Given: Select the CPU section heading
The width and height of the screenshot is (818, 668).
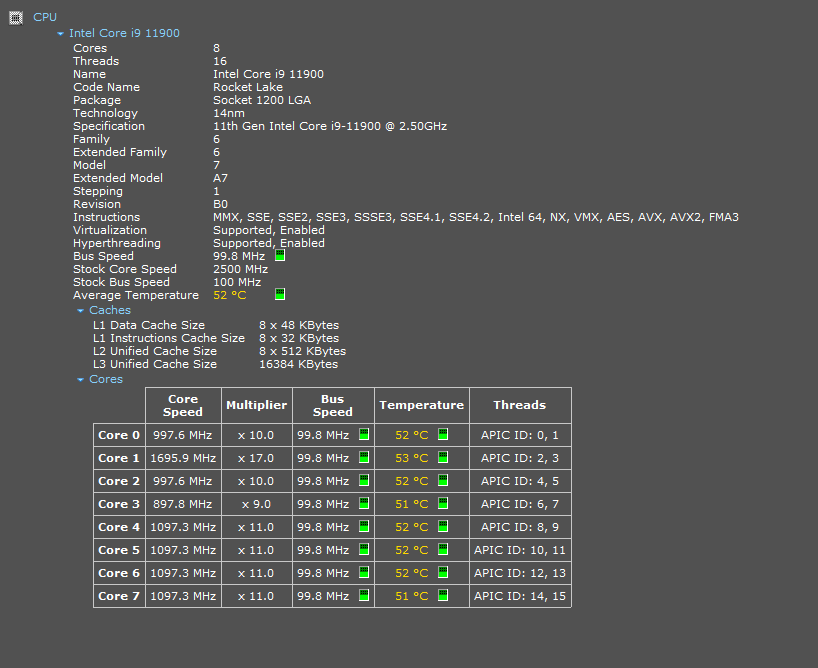Looking at the screenshot, I should tap(45, 17).
